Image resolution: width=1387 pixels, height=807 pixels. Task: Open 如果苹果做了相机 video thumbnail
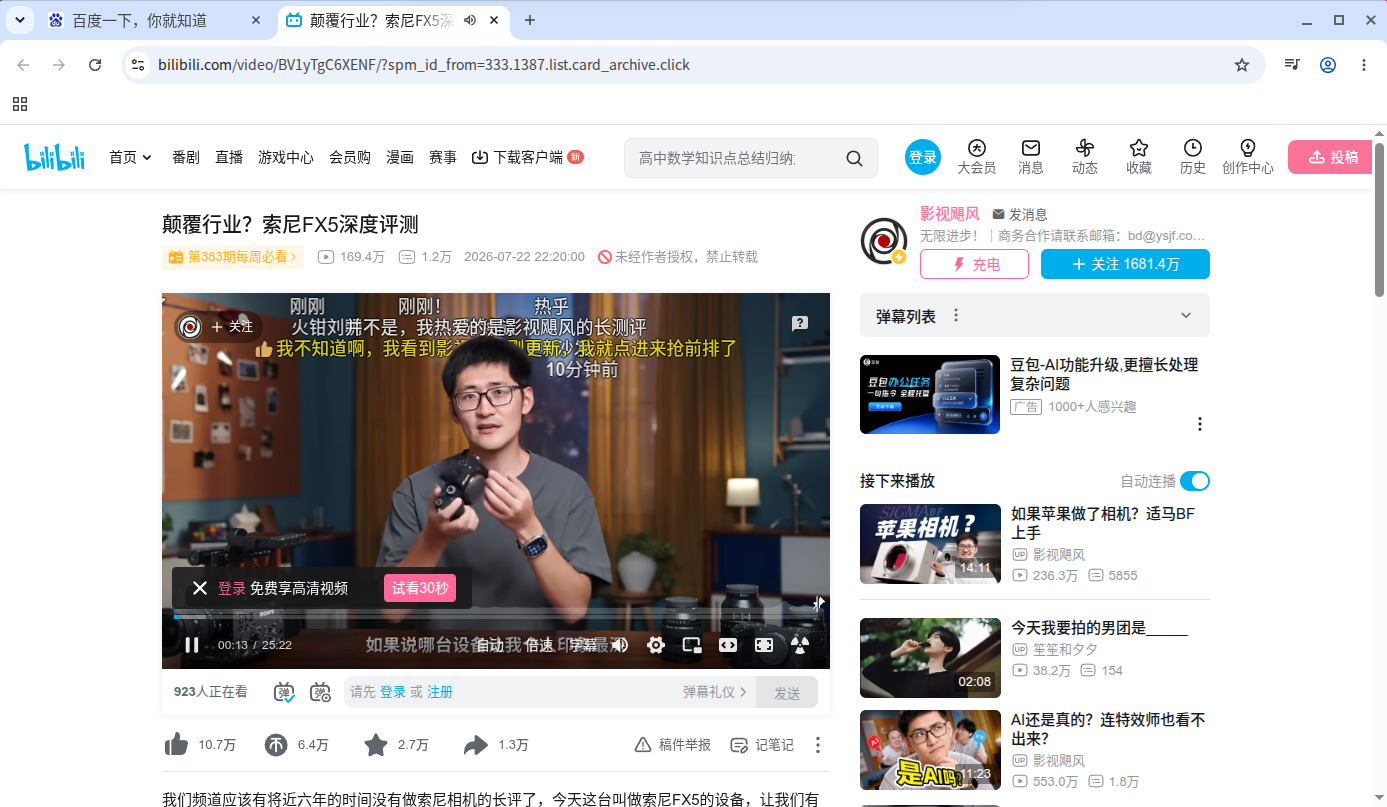pos(930,544)
